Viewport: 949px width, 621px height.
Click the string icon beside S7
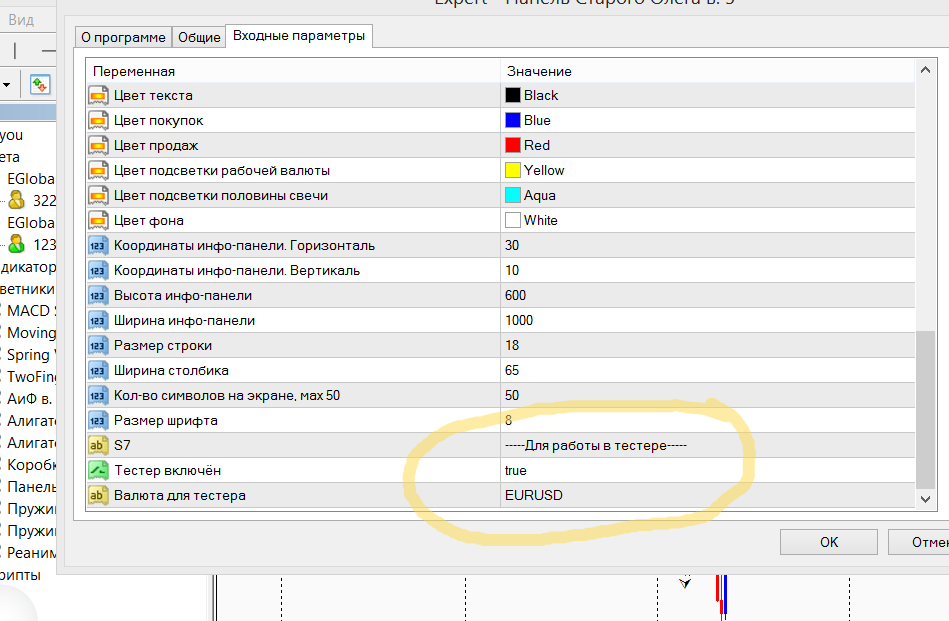point(98,445)
